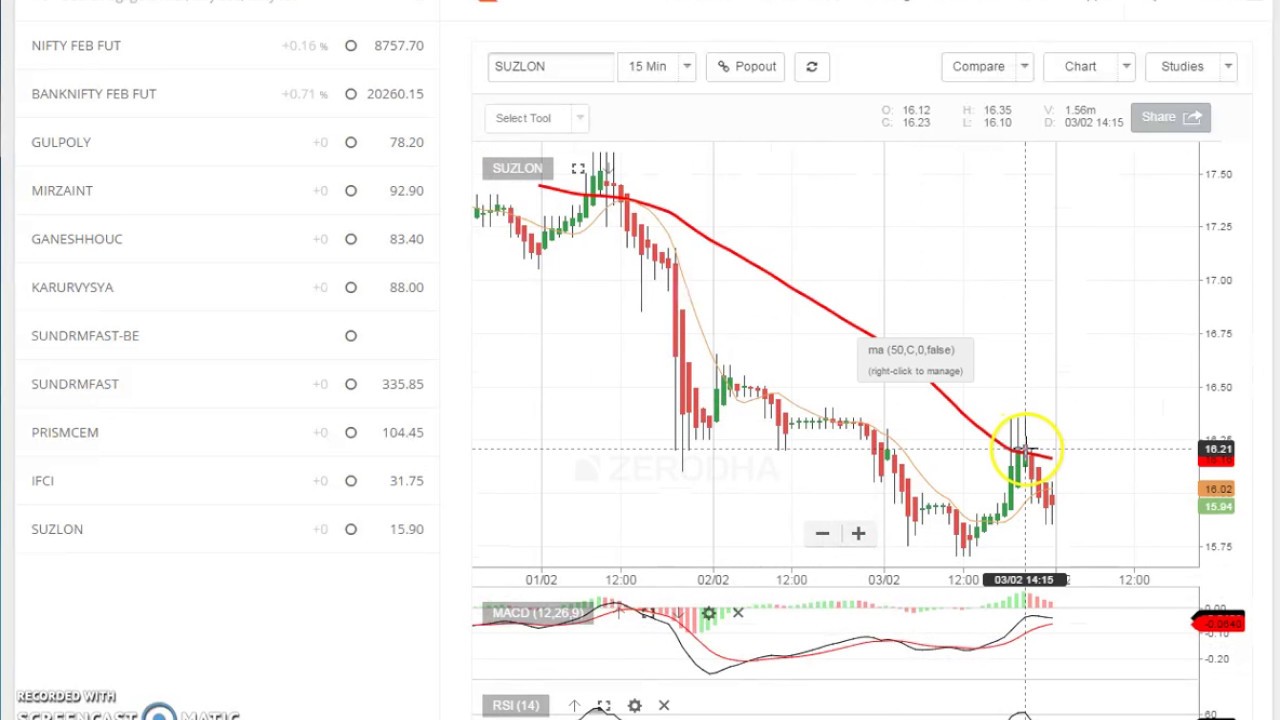Select SUNDRMFAST-BE in watchlist
Viewport: 1280px width, 720px height.
[x=85, y=336]
